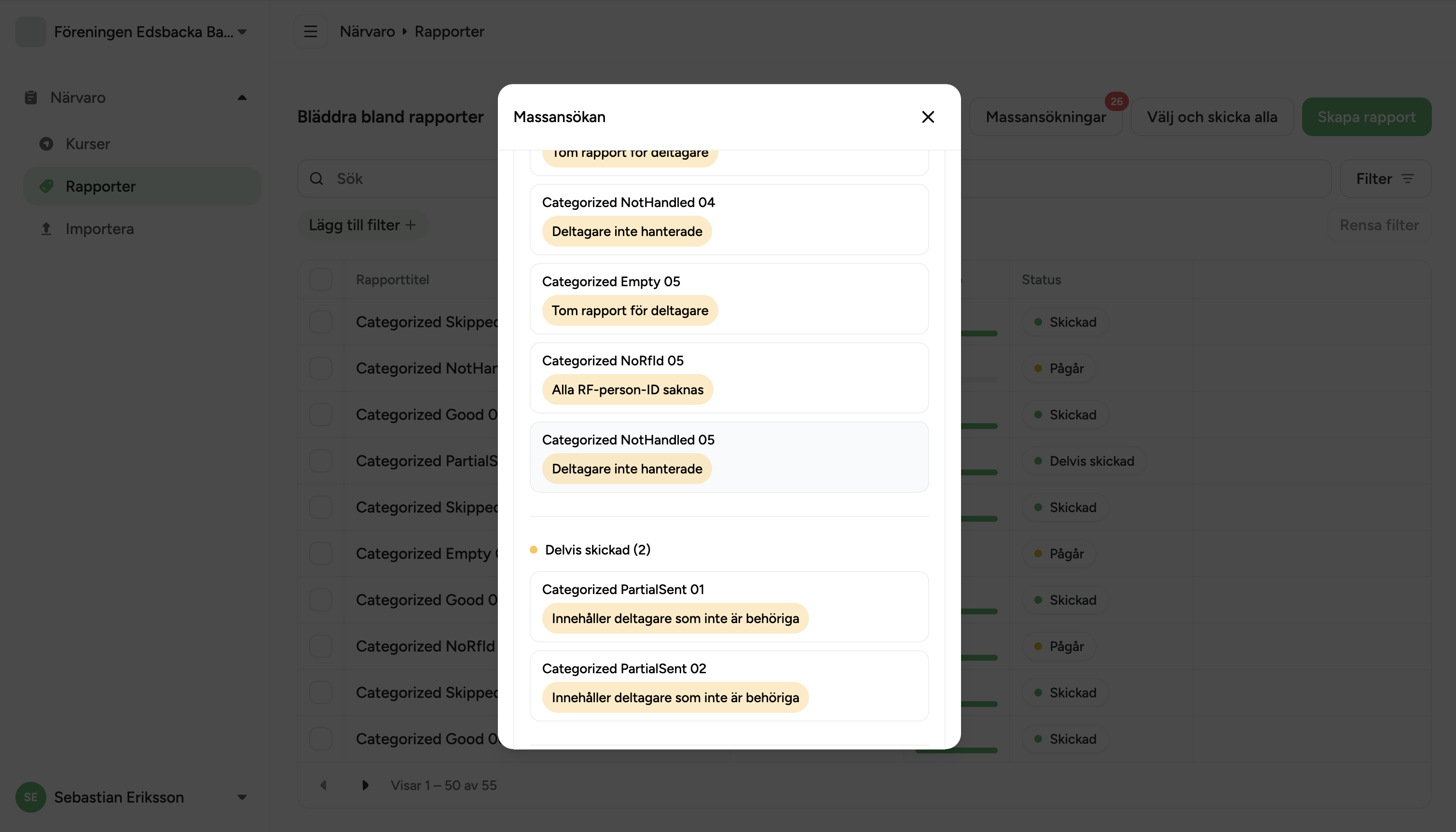Toggle the sidebar hamburger menu
The image size is (1456, 832).
click(310, 31)
